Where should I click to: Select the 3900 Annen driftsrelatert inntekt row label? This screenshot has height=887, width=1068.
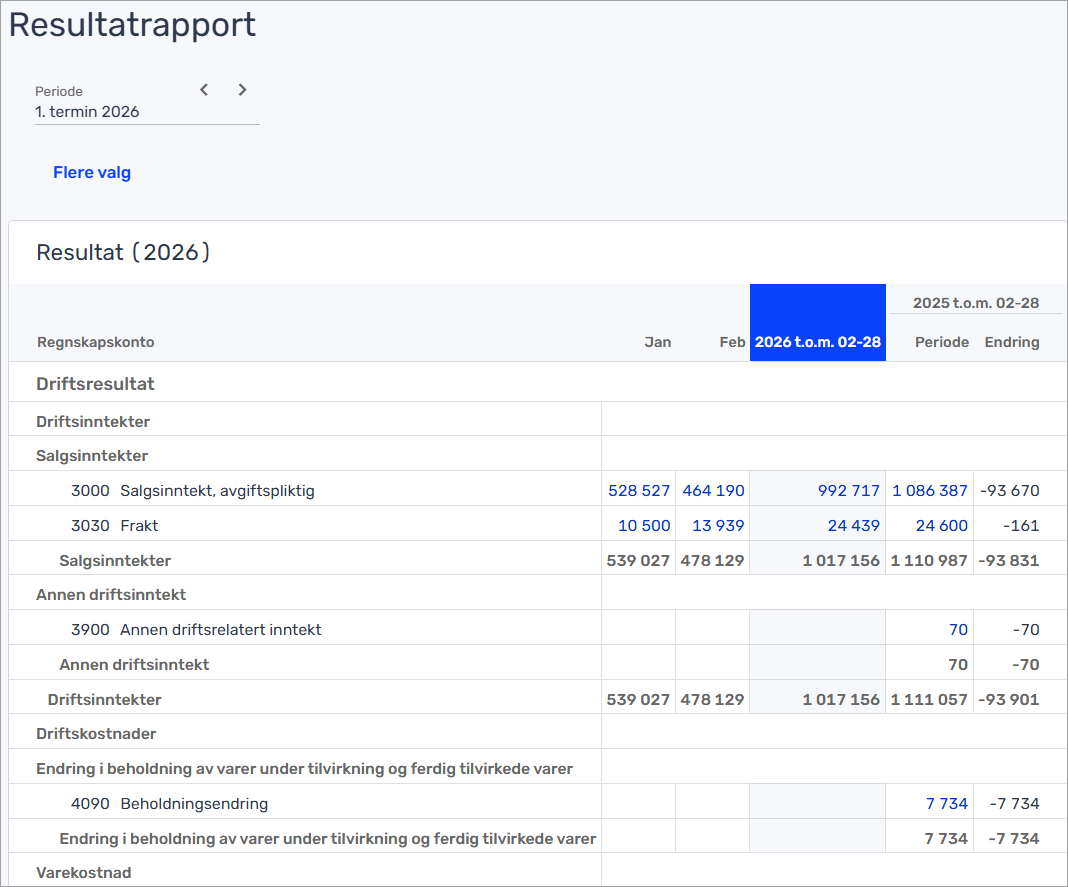(x=196, y=630)
